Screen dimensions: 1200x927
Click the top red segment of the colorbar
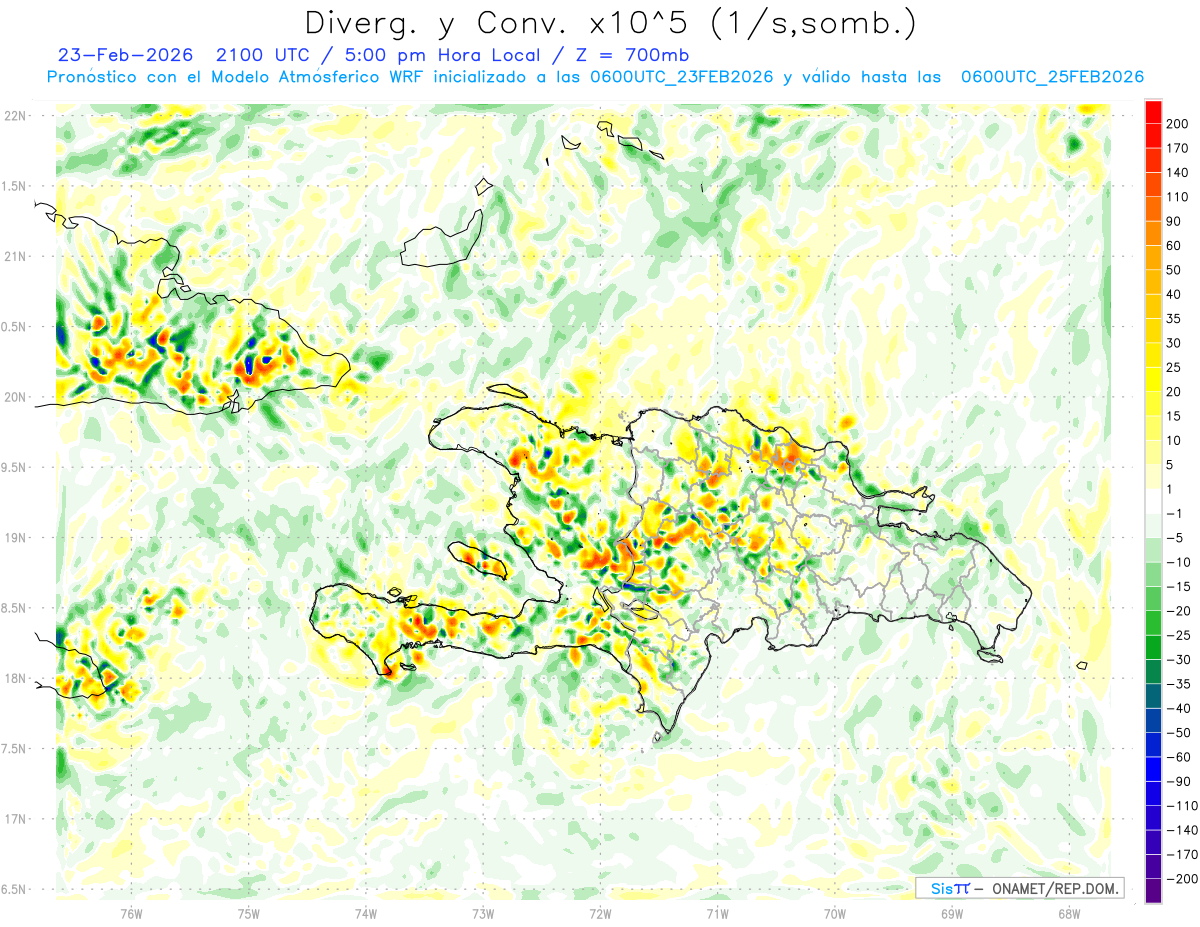tap(1153, 112)
